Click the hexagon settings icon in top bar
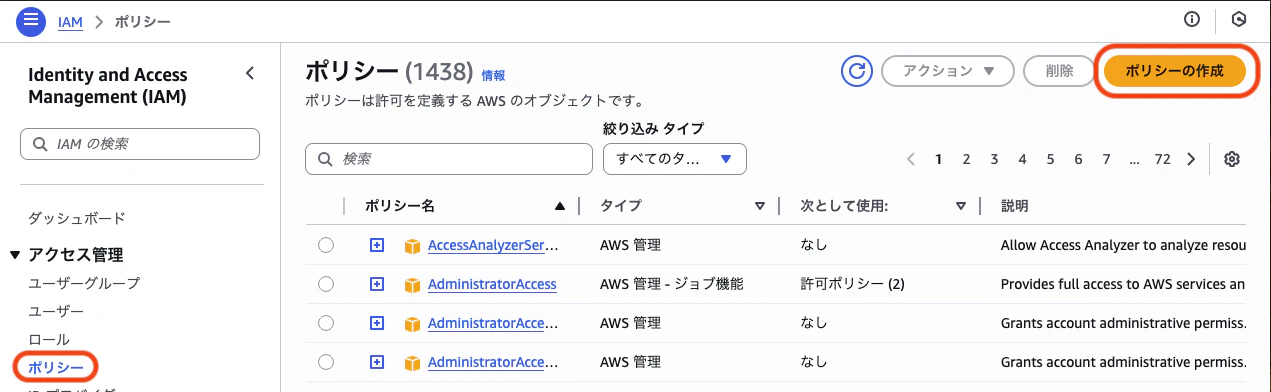1271x392 pixels. pos(1239,19)
